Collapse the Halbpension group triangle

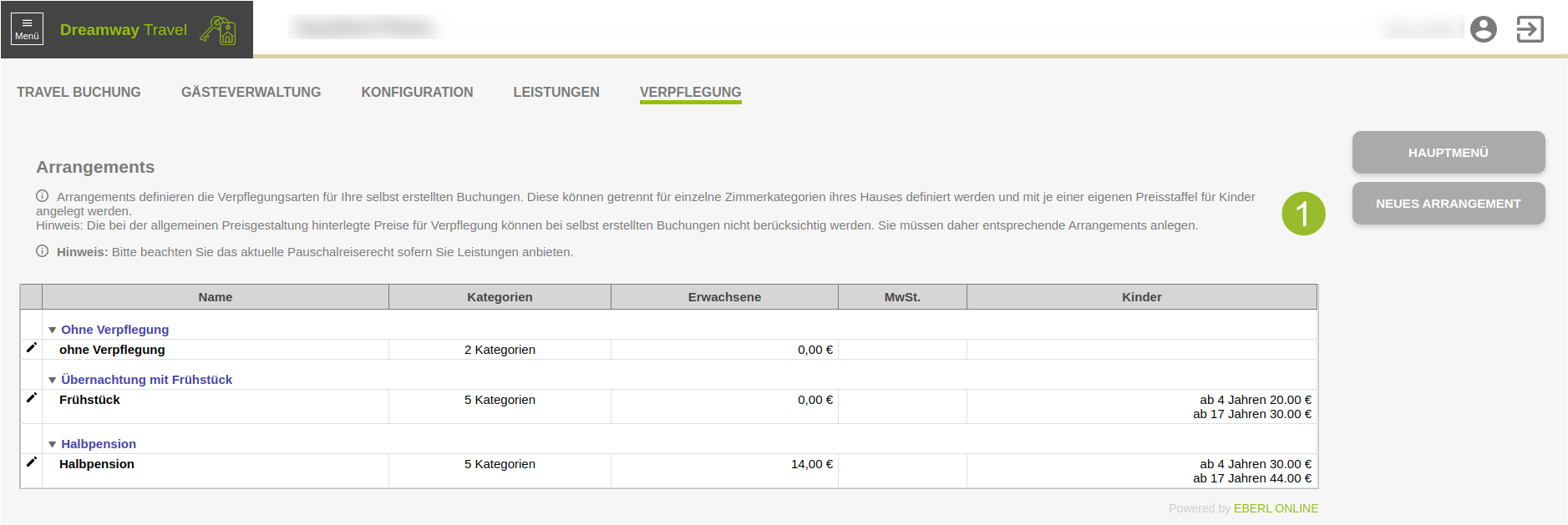53,445
